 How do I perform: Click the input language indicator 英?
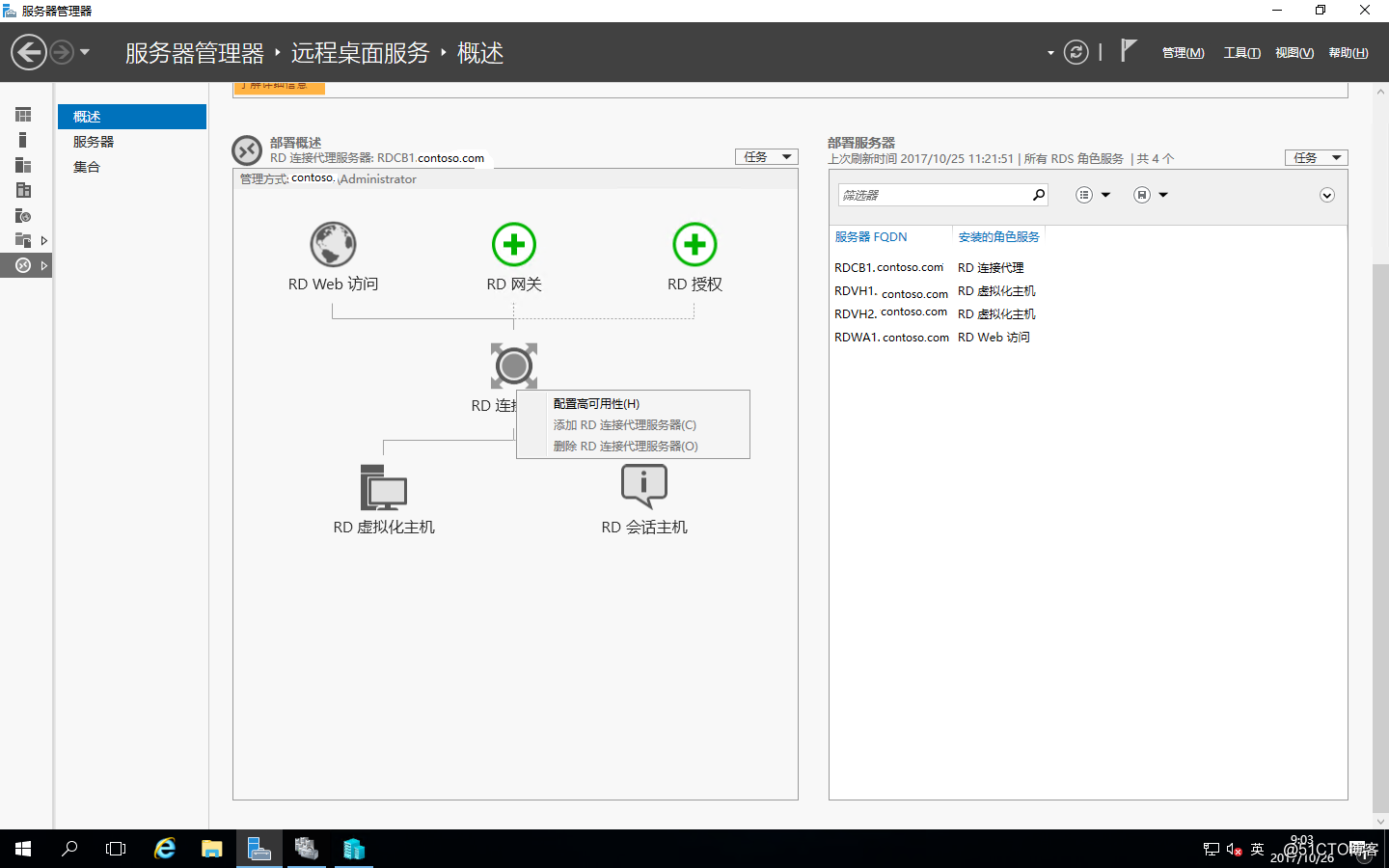(x=1257, y=850)
